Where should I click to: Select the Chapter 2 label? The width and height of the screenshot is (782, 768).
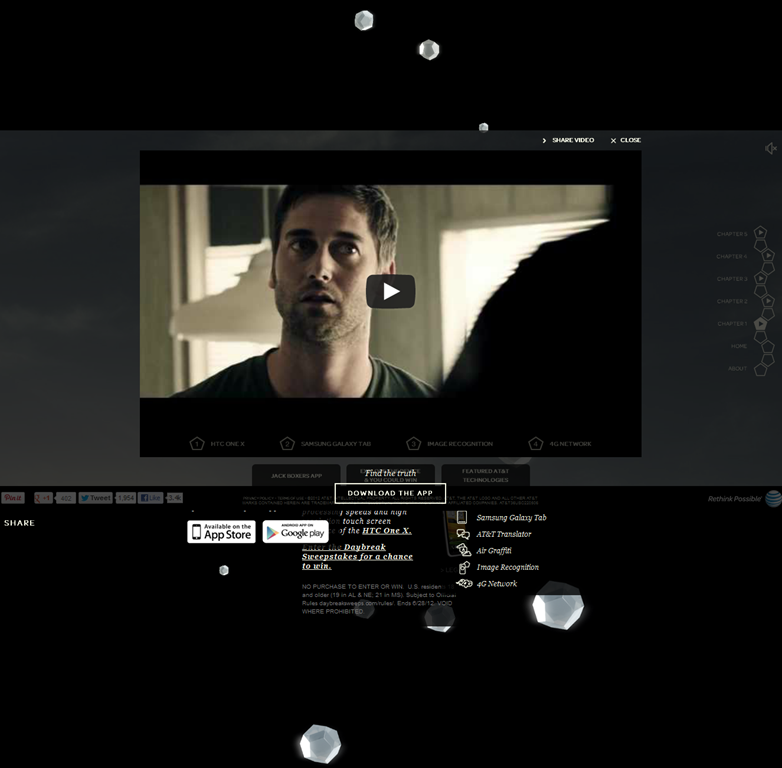[x=732, y=301]
